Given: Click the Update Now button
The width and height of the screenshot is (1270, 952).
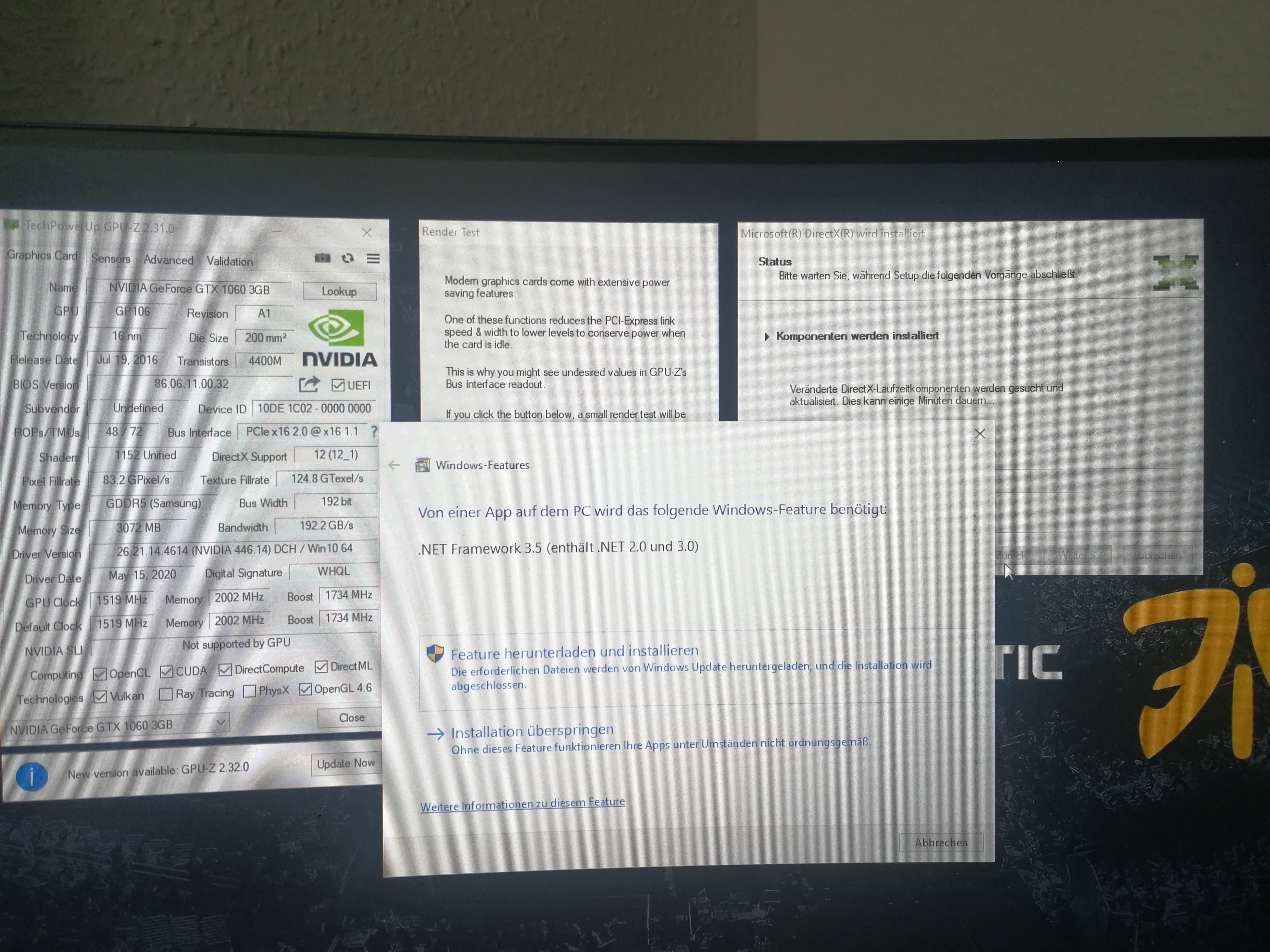Looking at the screenshot, I should [x=346, y=764].
